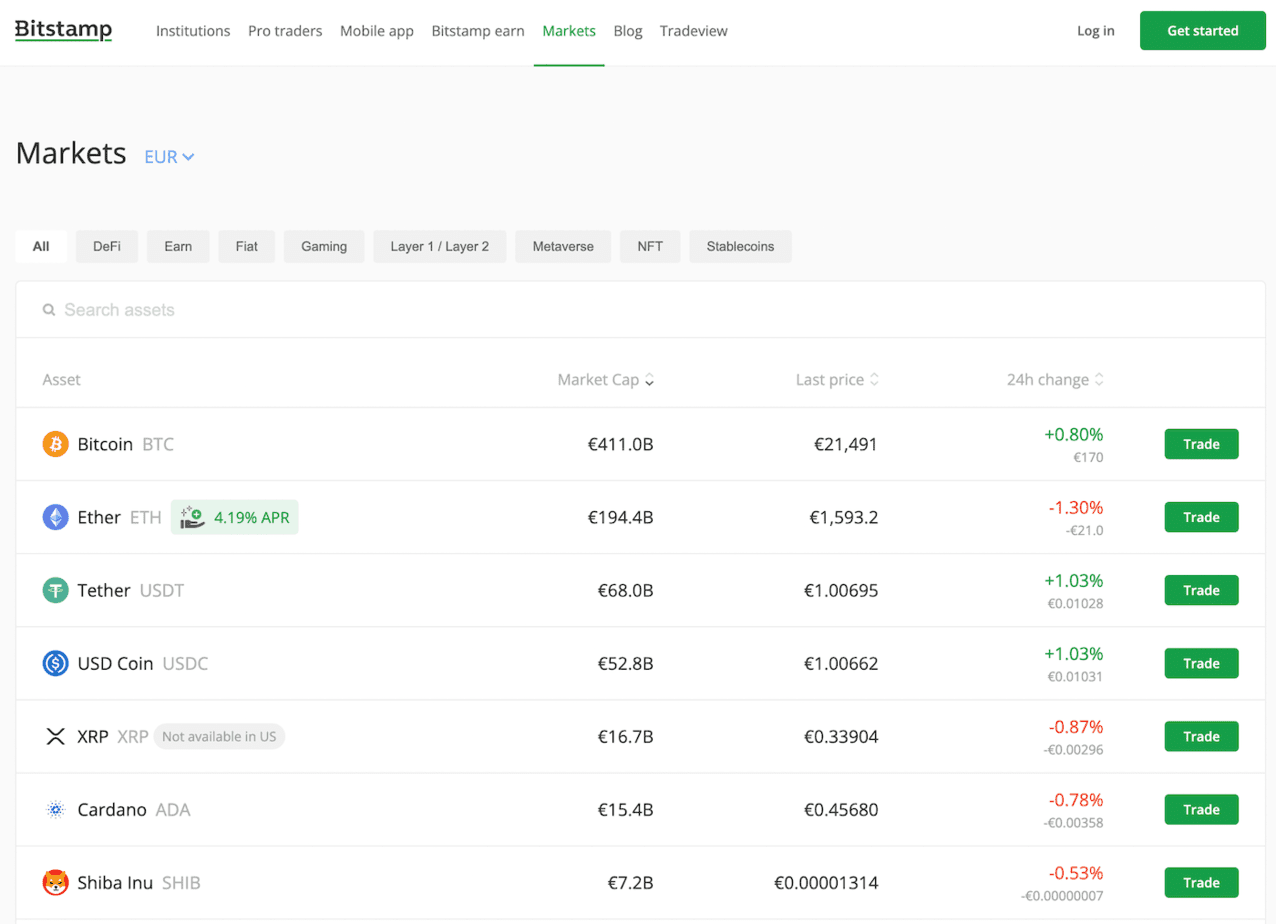This screenshot has height=924, width=1276.
Task: Click Tether price €1.00695
Action: coord(841,590)
